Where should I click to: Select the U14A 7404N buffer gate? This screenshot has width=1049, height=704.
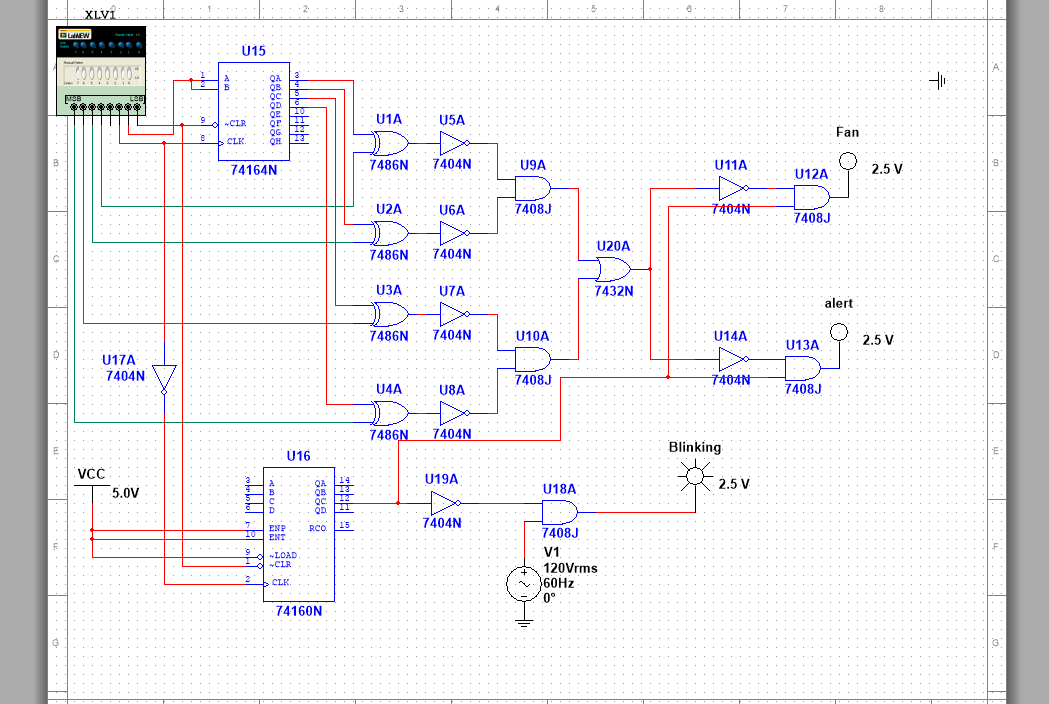(731, 358)
